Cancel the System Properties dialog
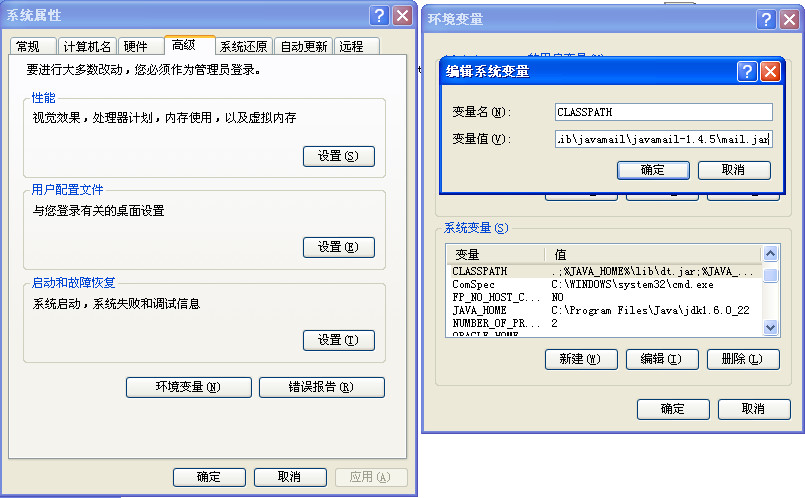The width and height of the screenshot is (805, 498). click(290, 477)
